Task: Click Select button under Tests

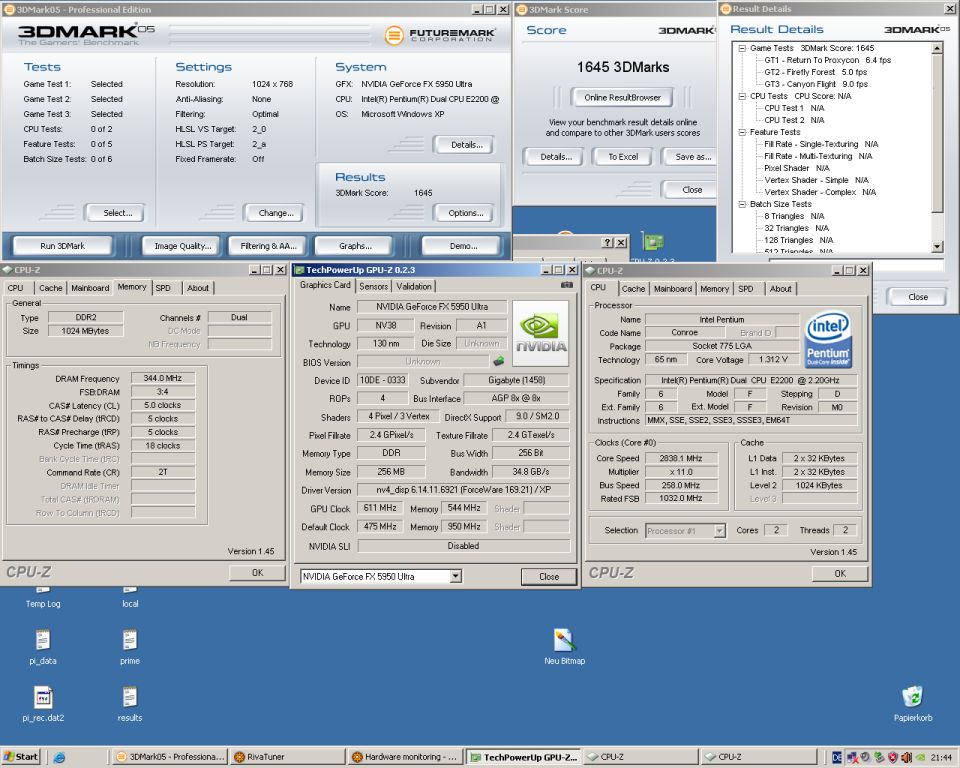Action: (x=117, y=213)
